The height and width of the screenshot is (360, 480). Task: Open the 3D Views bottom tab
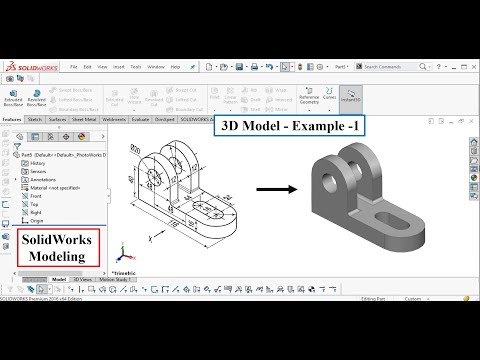[x=82, y=279]
